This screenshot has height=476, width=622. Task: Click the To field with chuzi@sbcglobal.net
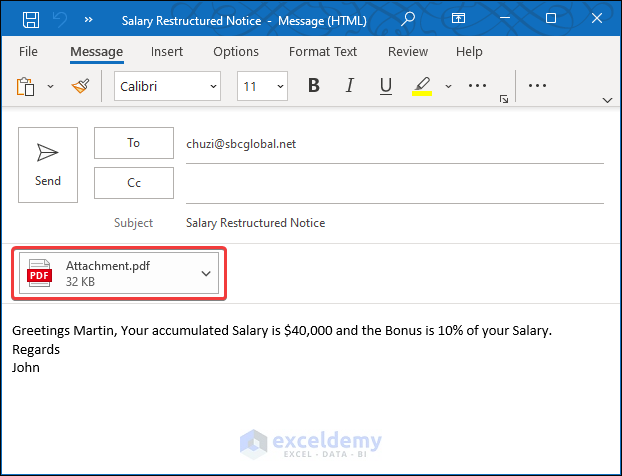click(x=395, y=144)
